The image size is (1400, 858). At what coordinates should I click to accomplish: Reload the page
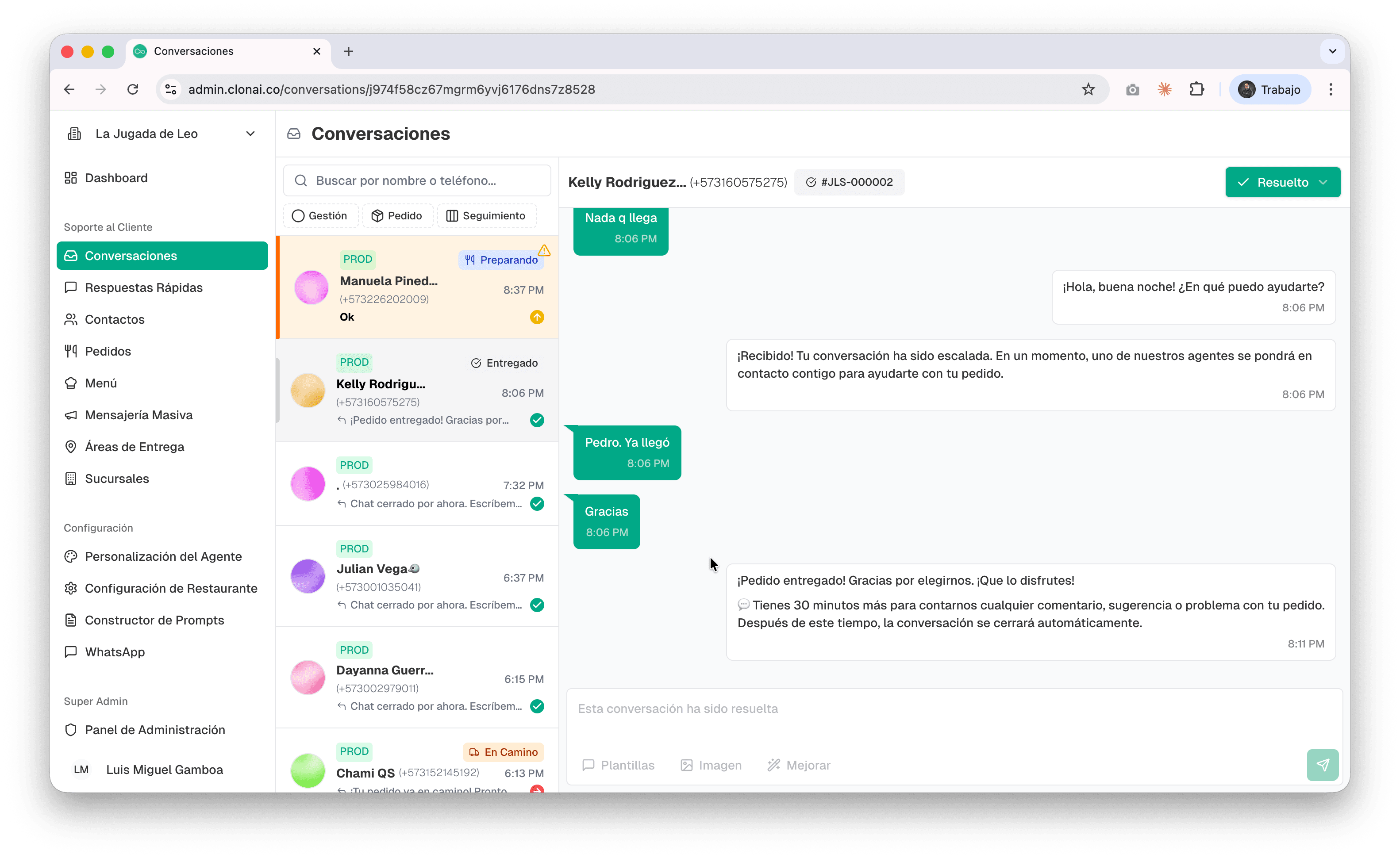tap(133, 89)
